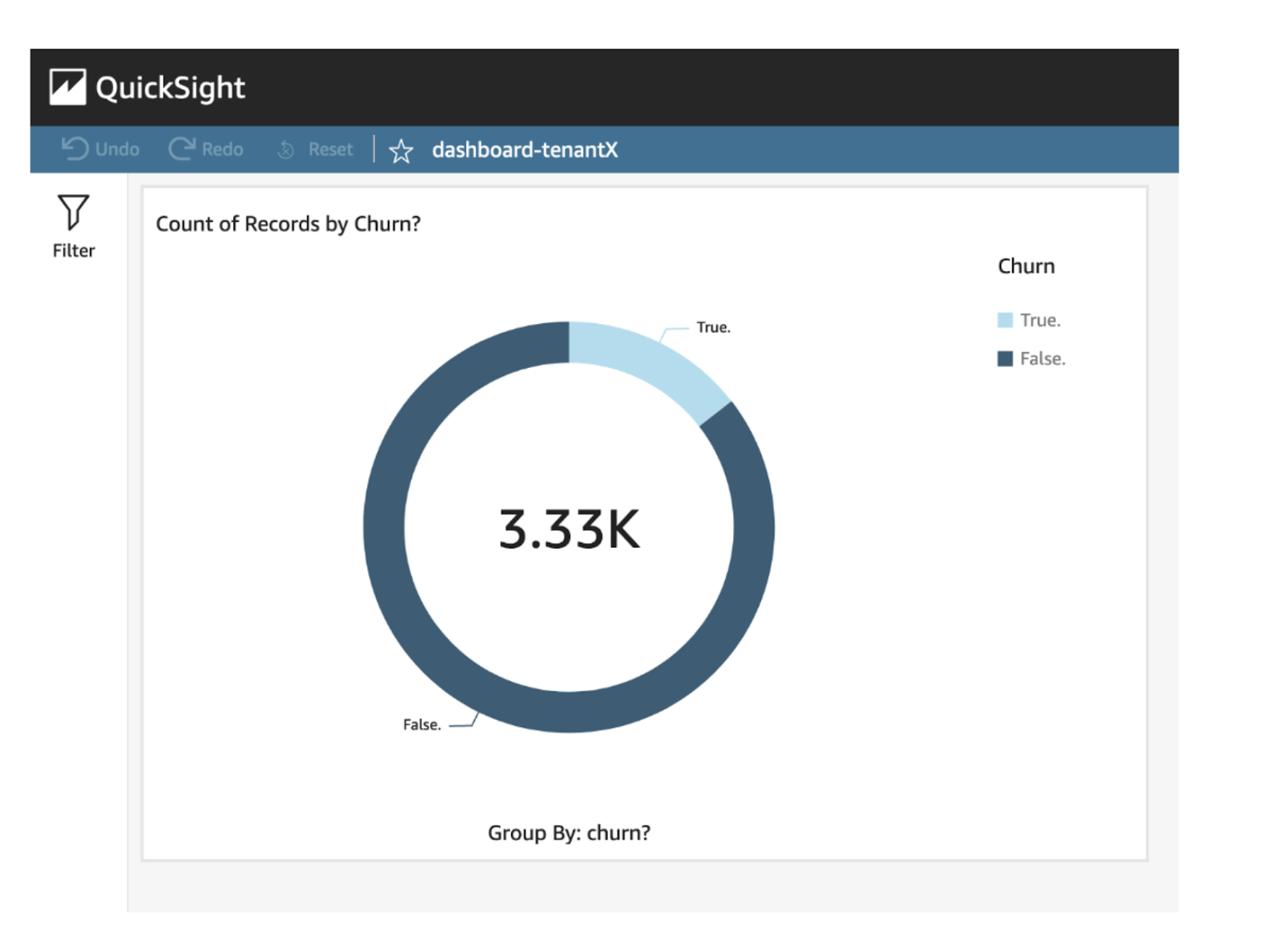Click the Redo arrow icon
The height and width of the screenshot is (952, 1272).
click(x=181, y=149)
